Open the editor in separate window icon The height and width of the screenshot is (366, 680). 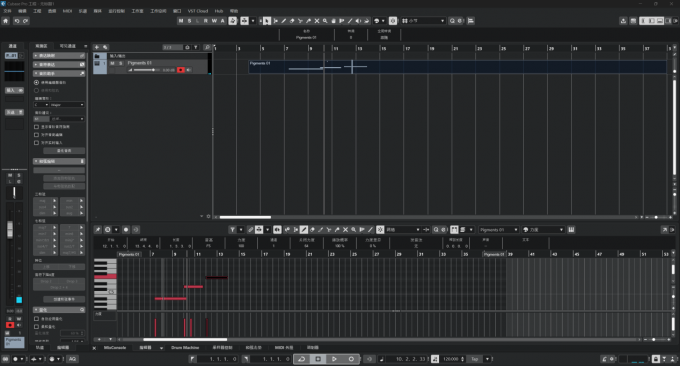pos(664,230)
